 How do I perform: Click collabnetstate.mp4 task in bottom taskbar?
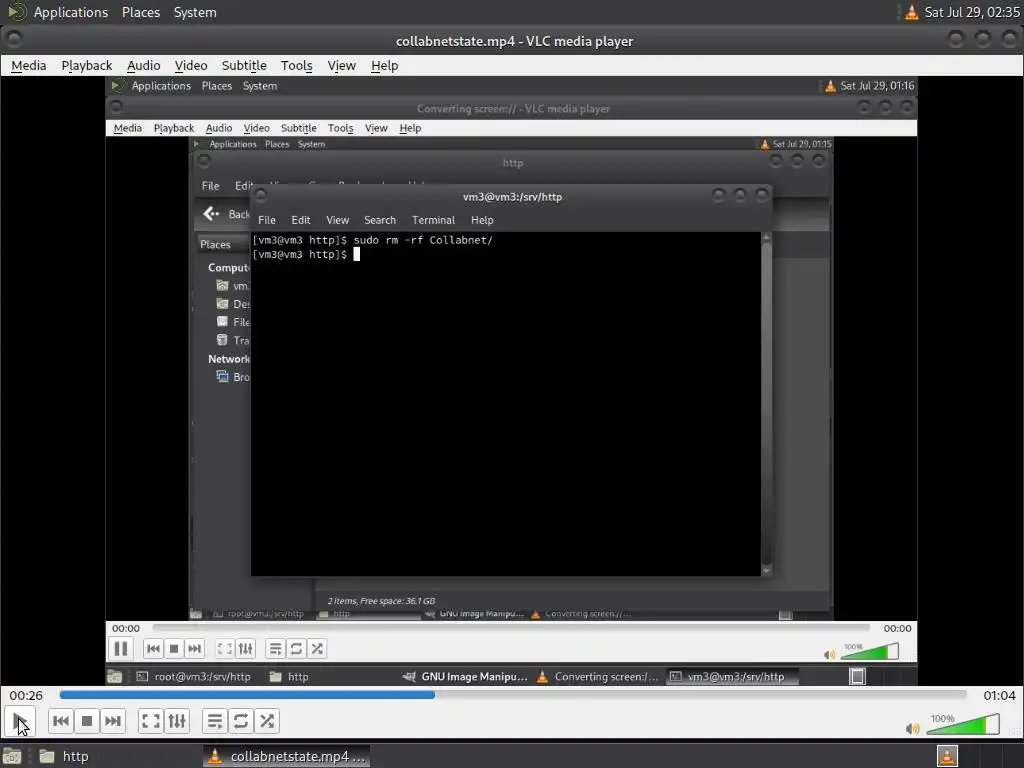click(286, 756)
